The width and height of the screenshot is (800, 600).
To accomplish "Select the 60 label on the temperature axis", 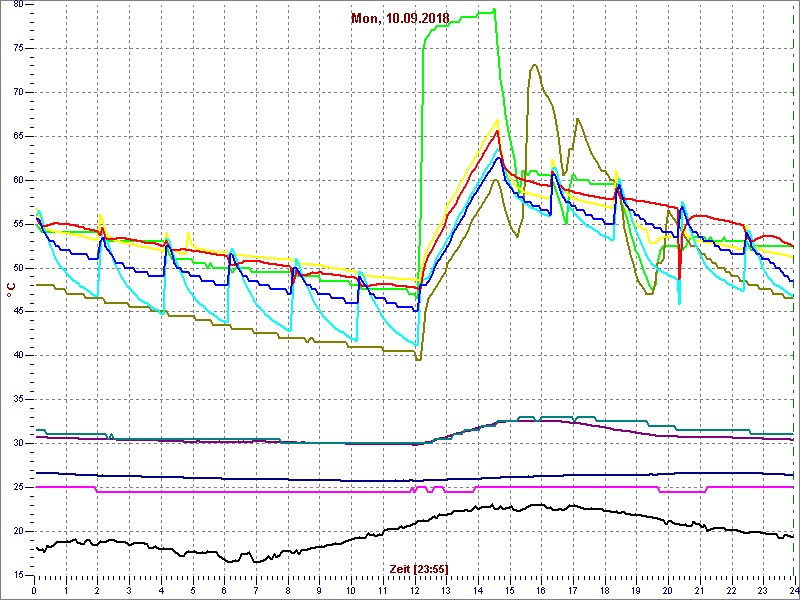I will coord(17,180).
